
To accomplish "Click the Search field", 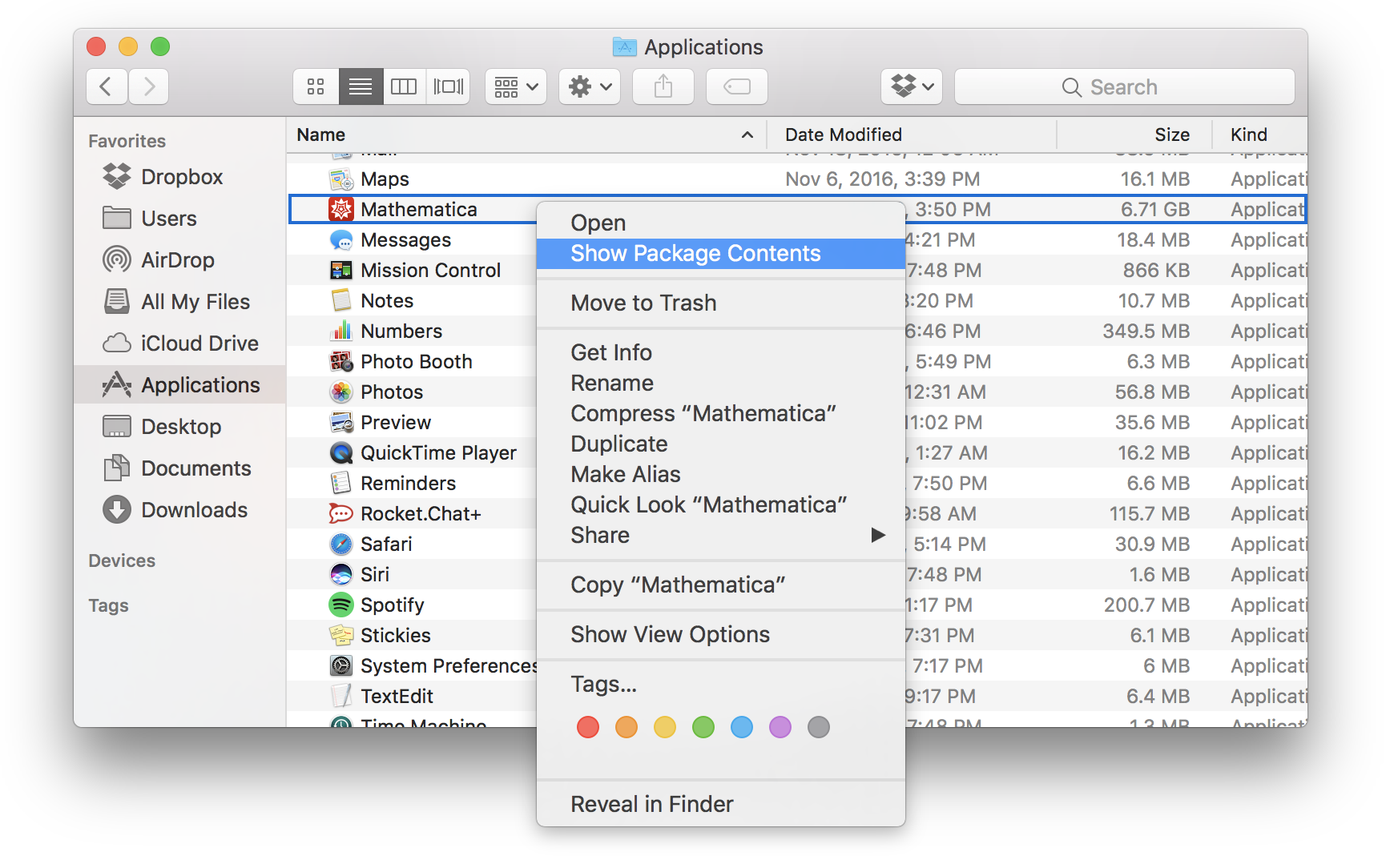I will tap(1125, 86).
